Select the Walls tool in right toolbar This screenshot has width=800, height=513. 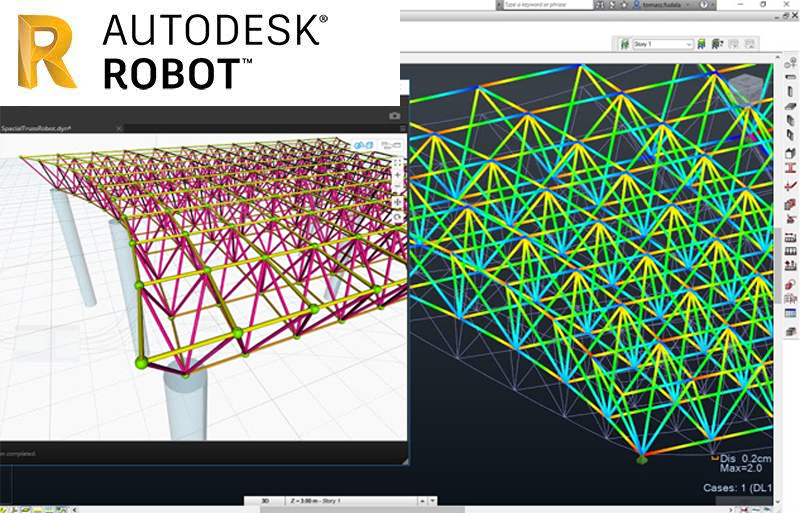click(790, 120)
